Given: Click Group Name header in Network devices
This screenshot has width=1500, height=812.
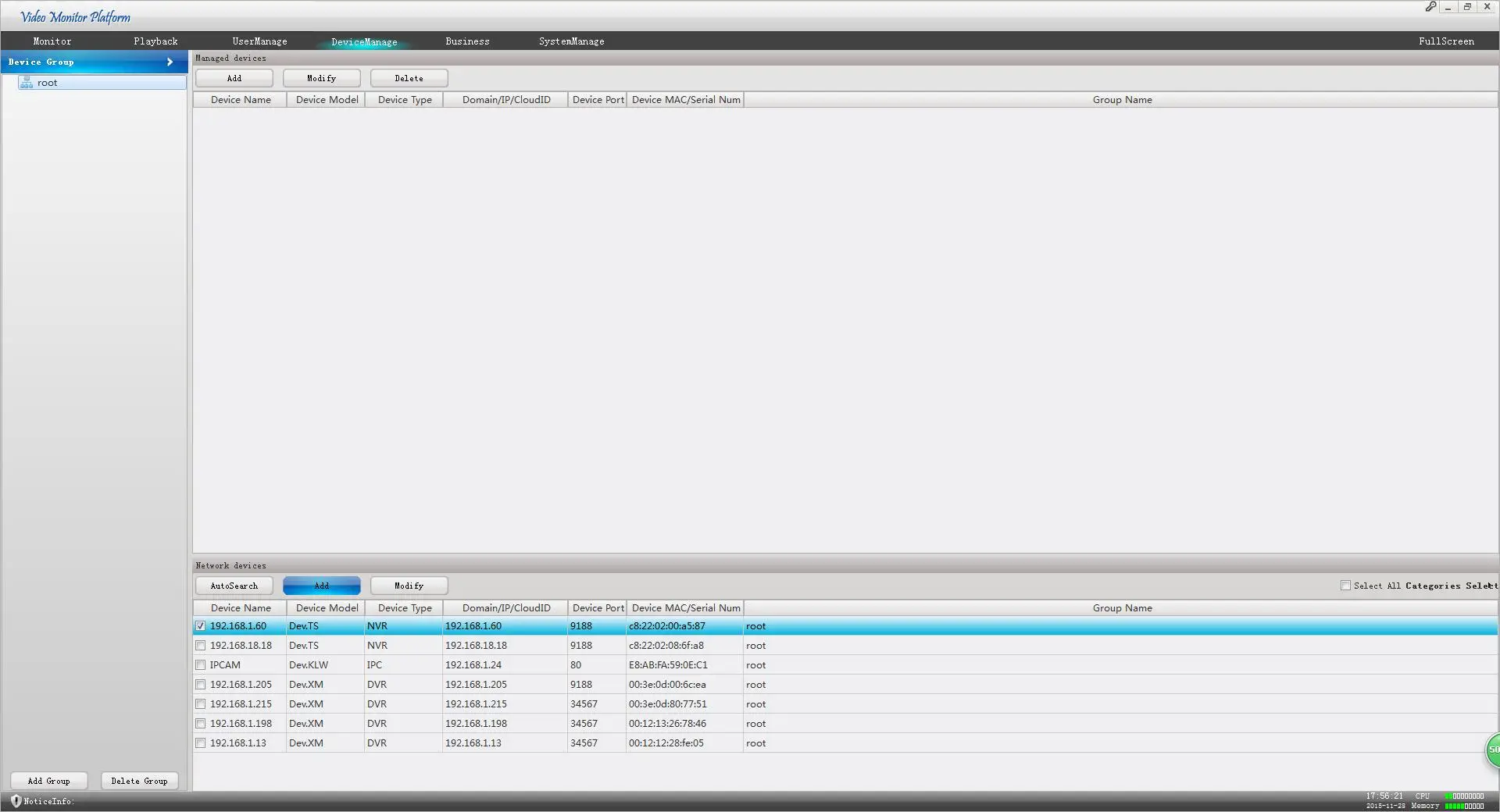Looking at the screenshot, I should (x=1121, y=608).
